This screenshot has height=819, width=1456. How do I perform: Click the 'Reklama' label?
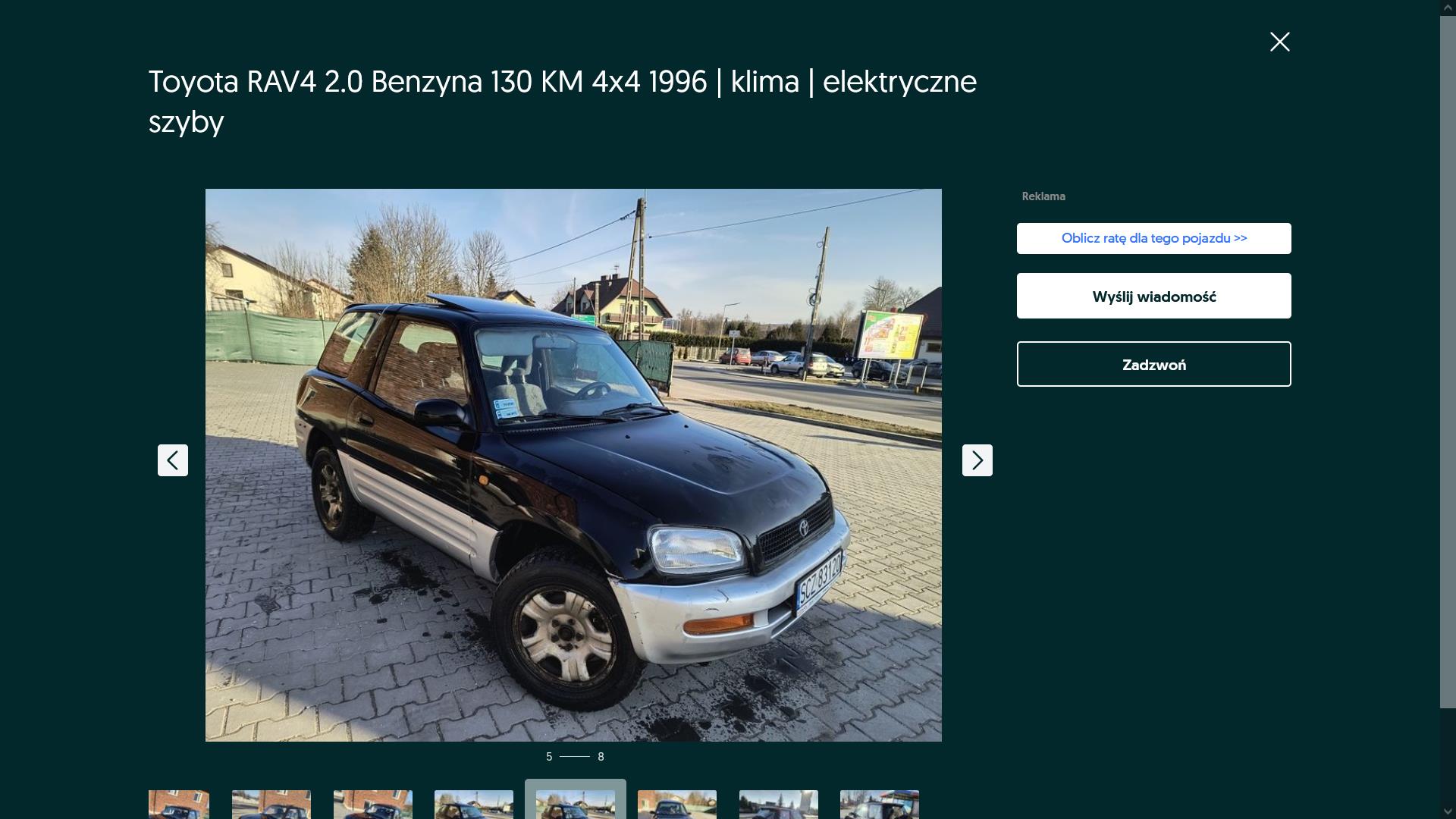click(x=1043, y=196)
